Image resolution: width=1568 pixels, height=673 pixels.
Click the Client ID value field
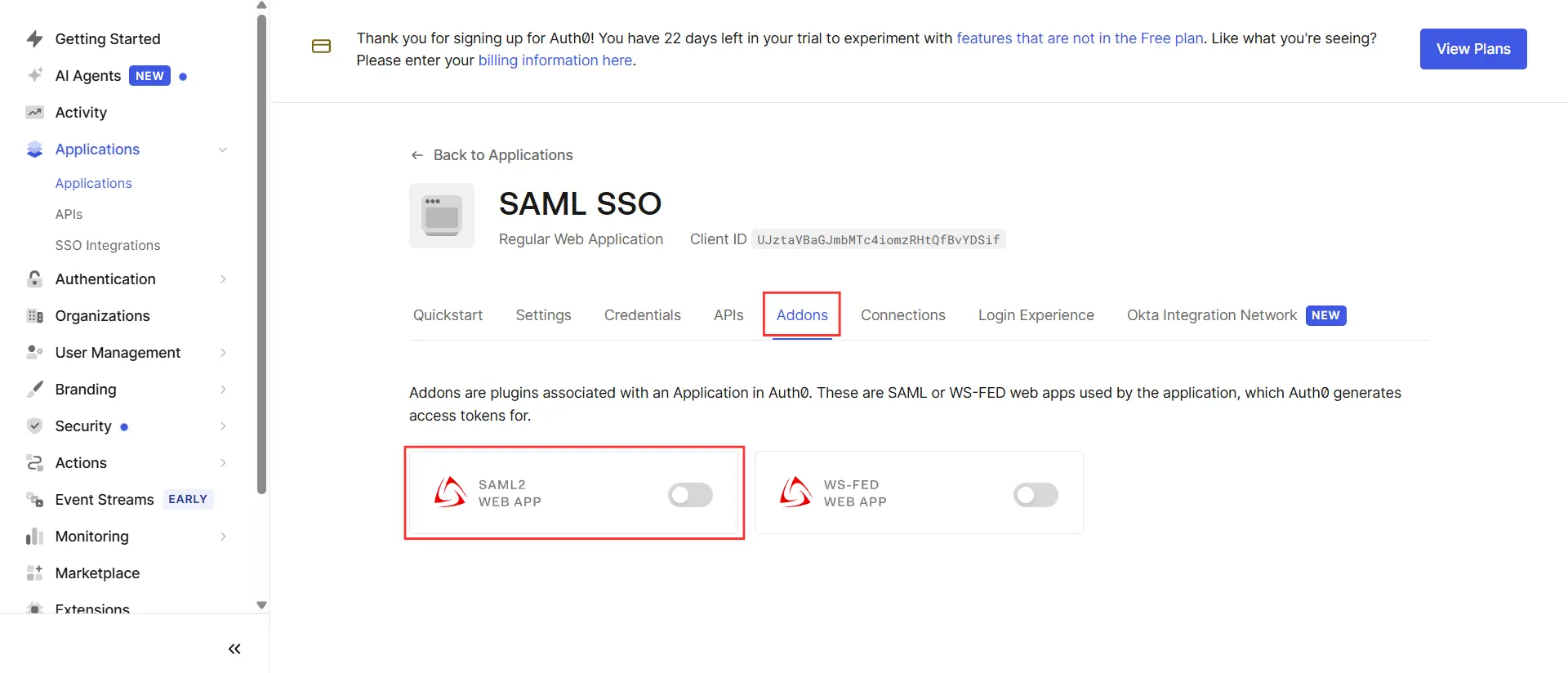coord(878,240)
